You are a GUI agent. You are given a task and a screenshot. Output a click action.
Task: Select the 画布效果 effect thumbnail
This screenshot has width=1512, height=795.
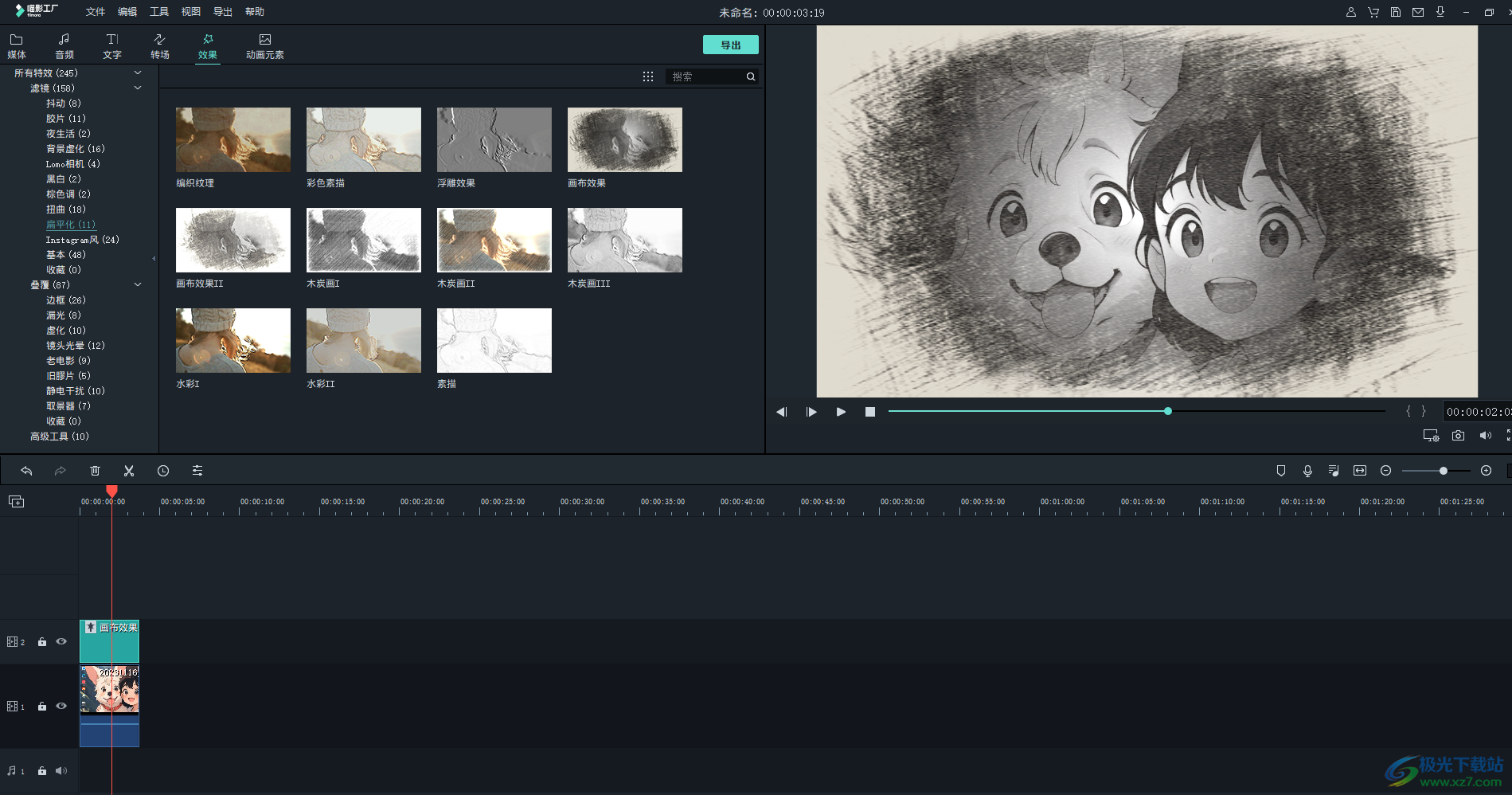pyautogui.click(x=625, y=139)
